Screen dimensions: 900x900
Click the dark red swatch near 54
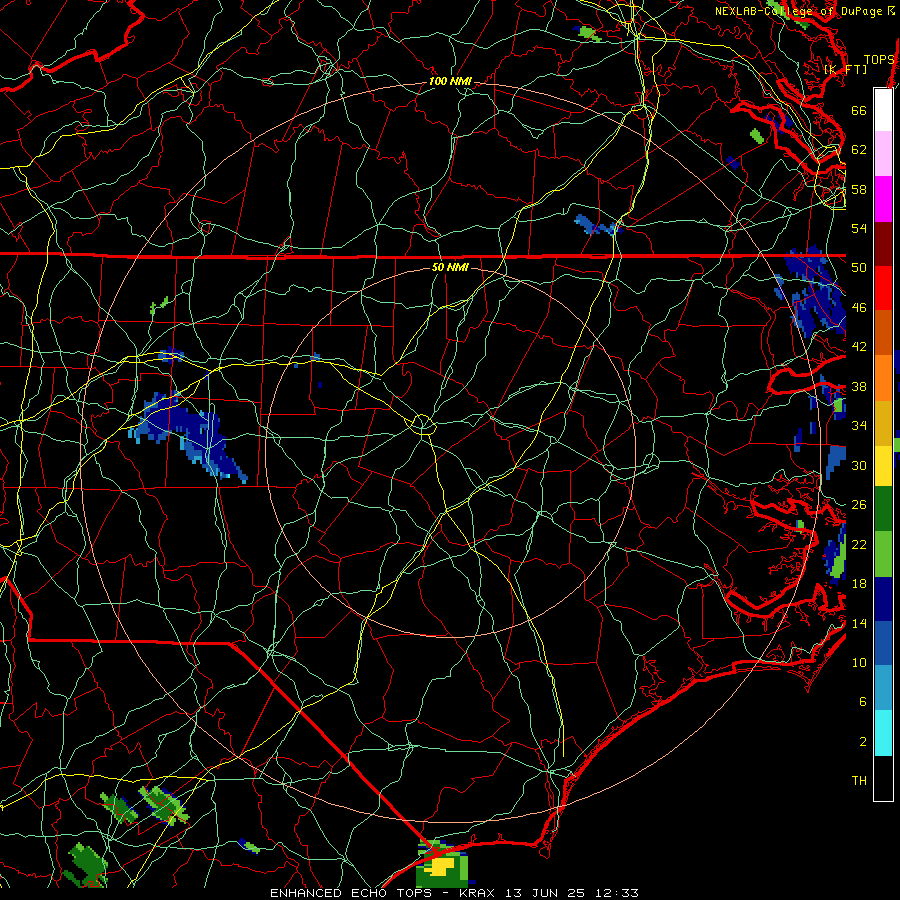coord(883,244)
